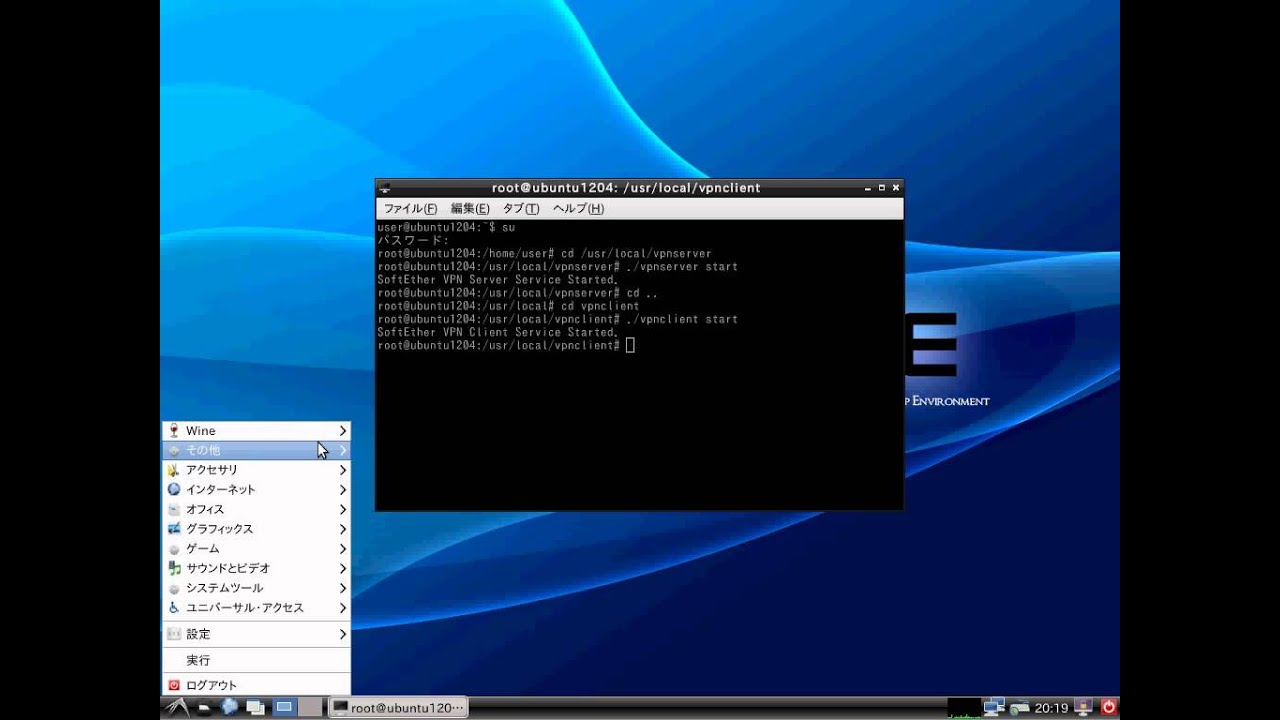Open the network monitor tray icon
Image resolution: width=1280 pixels, height=720 pixels.
coord(993,708)
